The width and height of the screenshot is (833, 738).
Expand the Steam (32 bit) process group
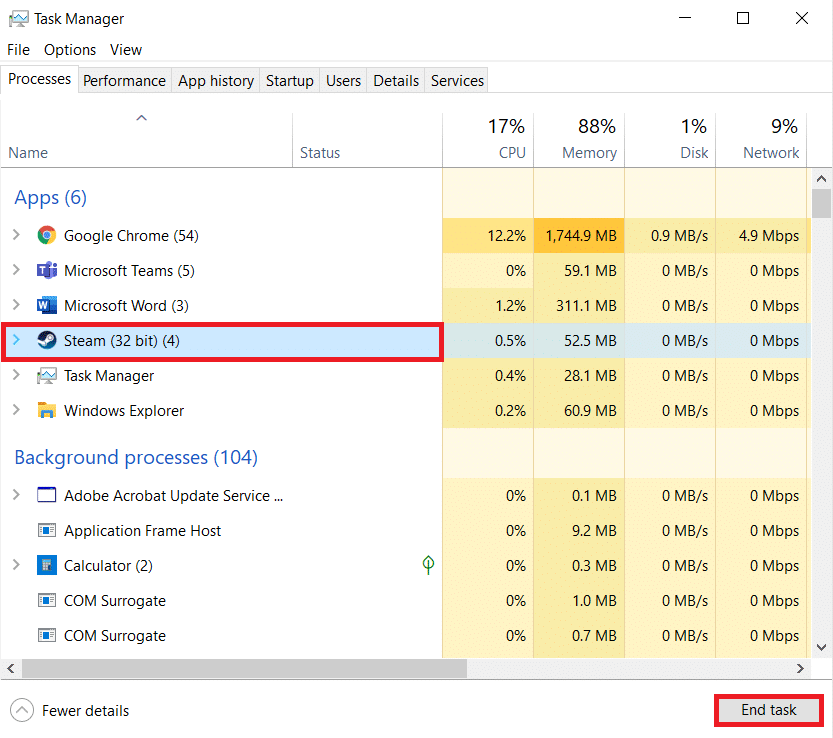(x=16, y=340)
